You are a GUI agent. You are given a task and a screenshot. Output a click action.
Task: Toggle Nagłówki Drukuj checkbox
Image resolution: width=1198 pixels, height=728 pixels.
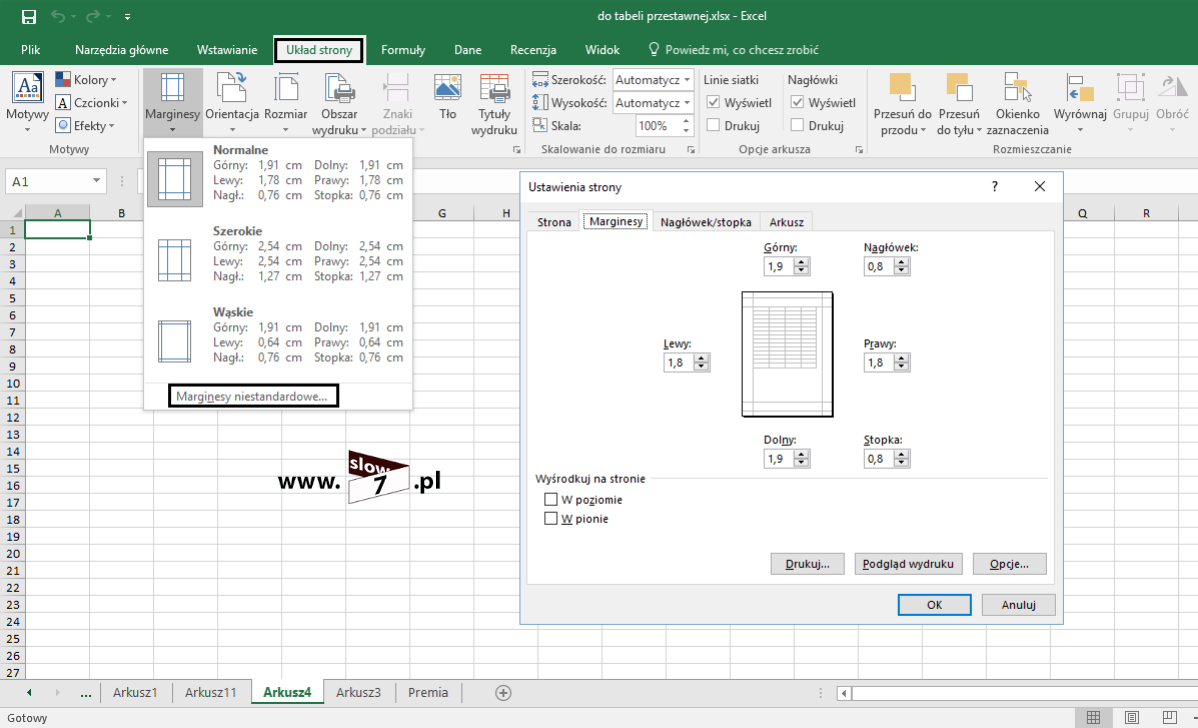click(x=797, y=125)
